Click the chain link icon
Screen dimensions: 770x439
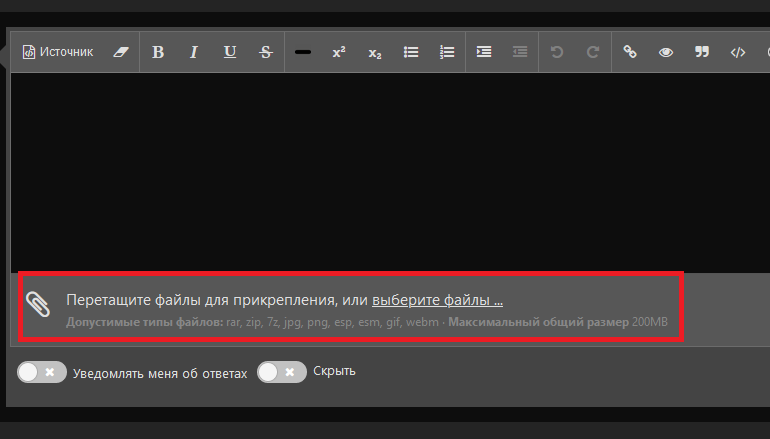tap(630, 52)
